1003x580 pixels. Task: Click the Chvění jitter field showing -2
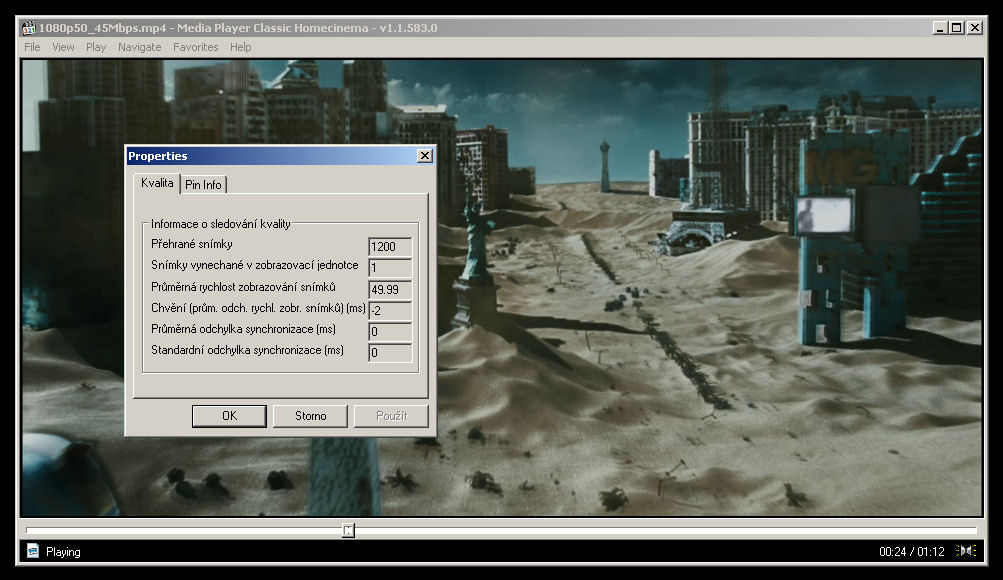[x=390, y=310]
